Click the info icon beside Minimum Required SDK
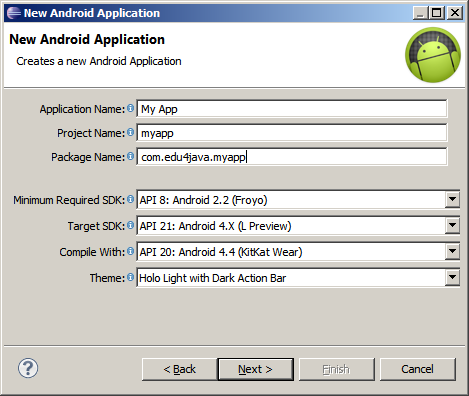 (x=131, y=199)
